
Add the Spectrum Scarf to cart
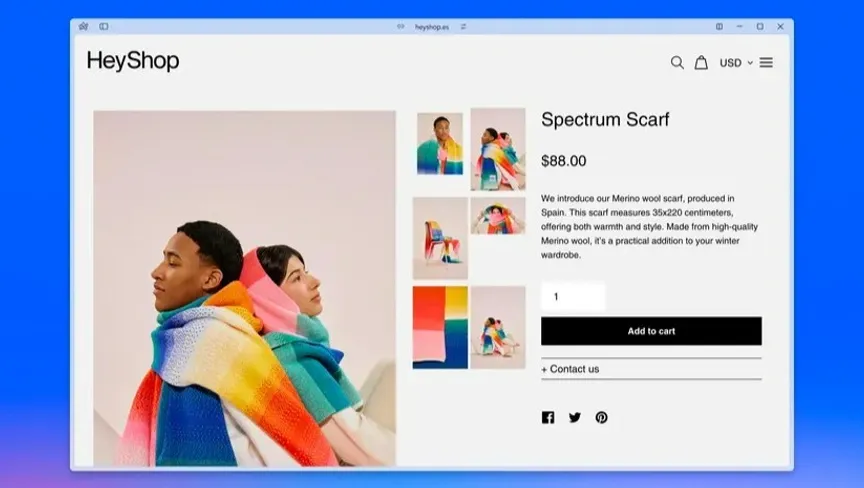point(651,331)
